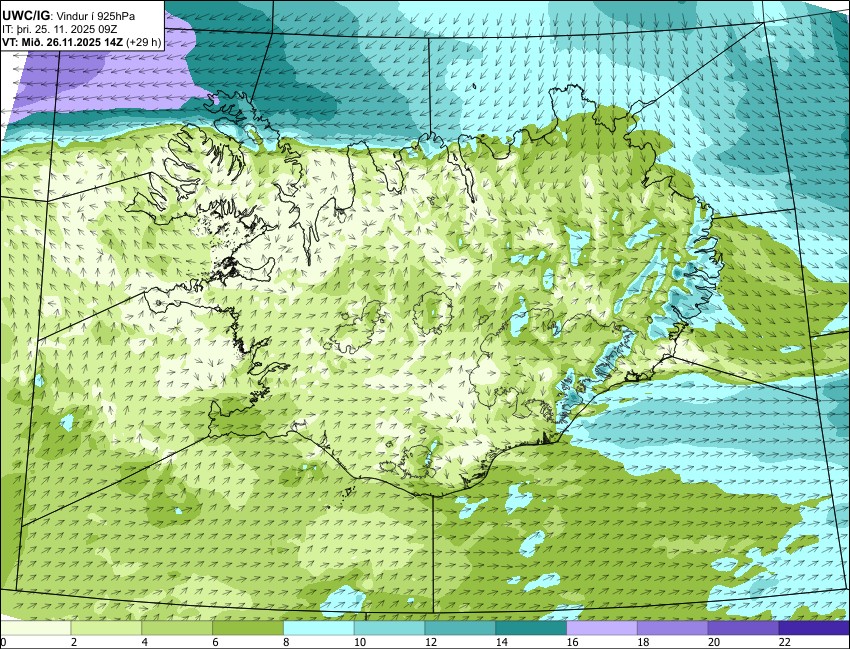Click the legend tick label '2'
The height and width of the screenshot is (649, 850).
pyautogui.click(x=74, y=642)
